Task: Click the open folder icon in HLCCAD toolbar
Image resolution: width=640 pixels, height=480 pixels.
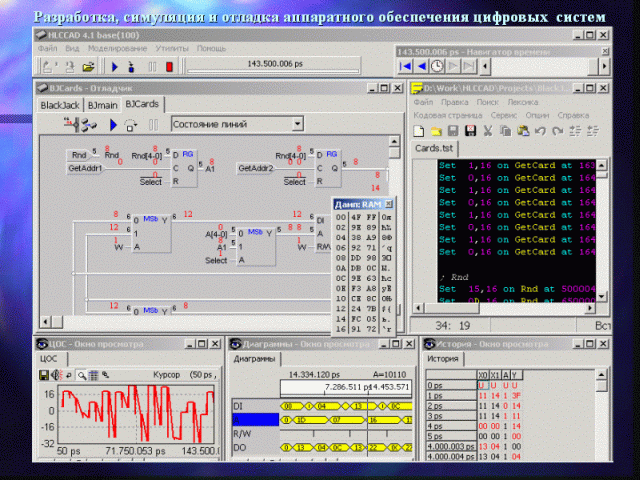Action: click(x=88, y=67)
